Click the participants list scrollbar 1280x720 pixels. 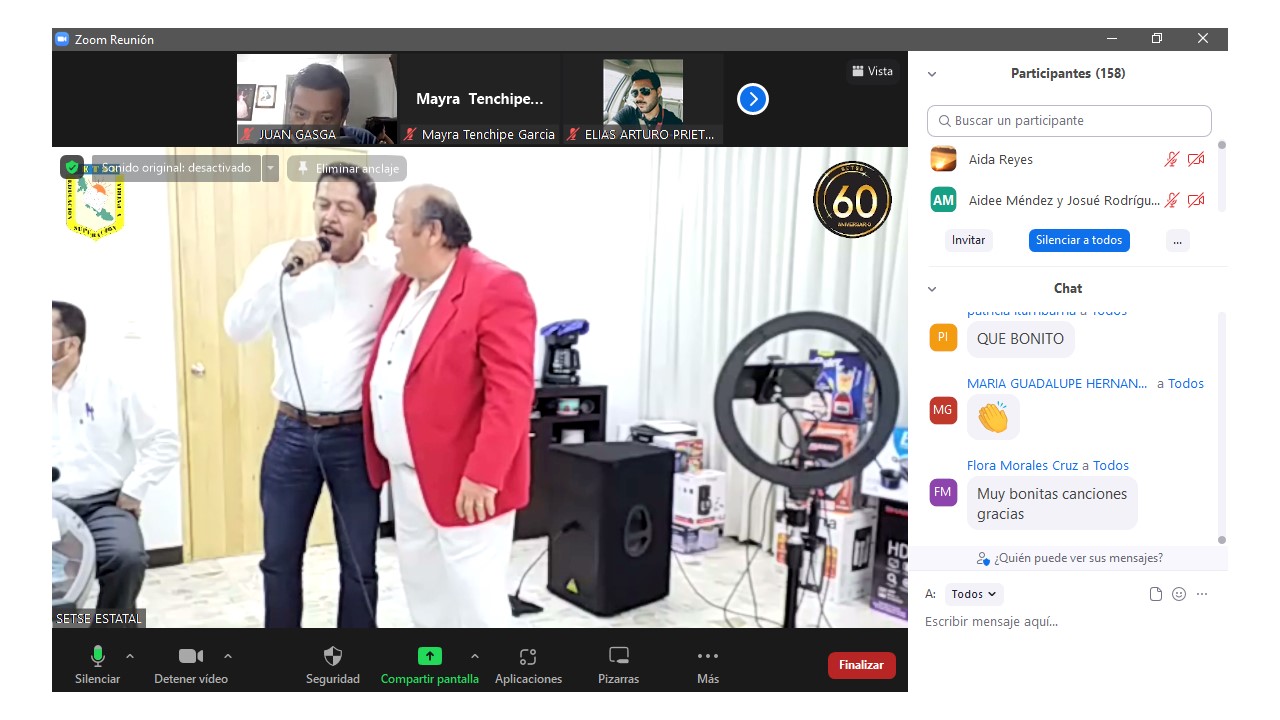click(x=1221, y=175)
